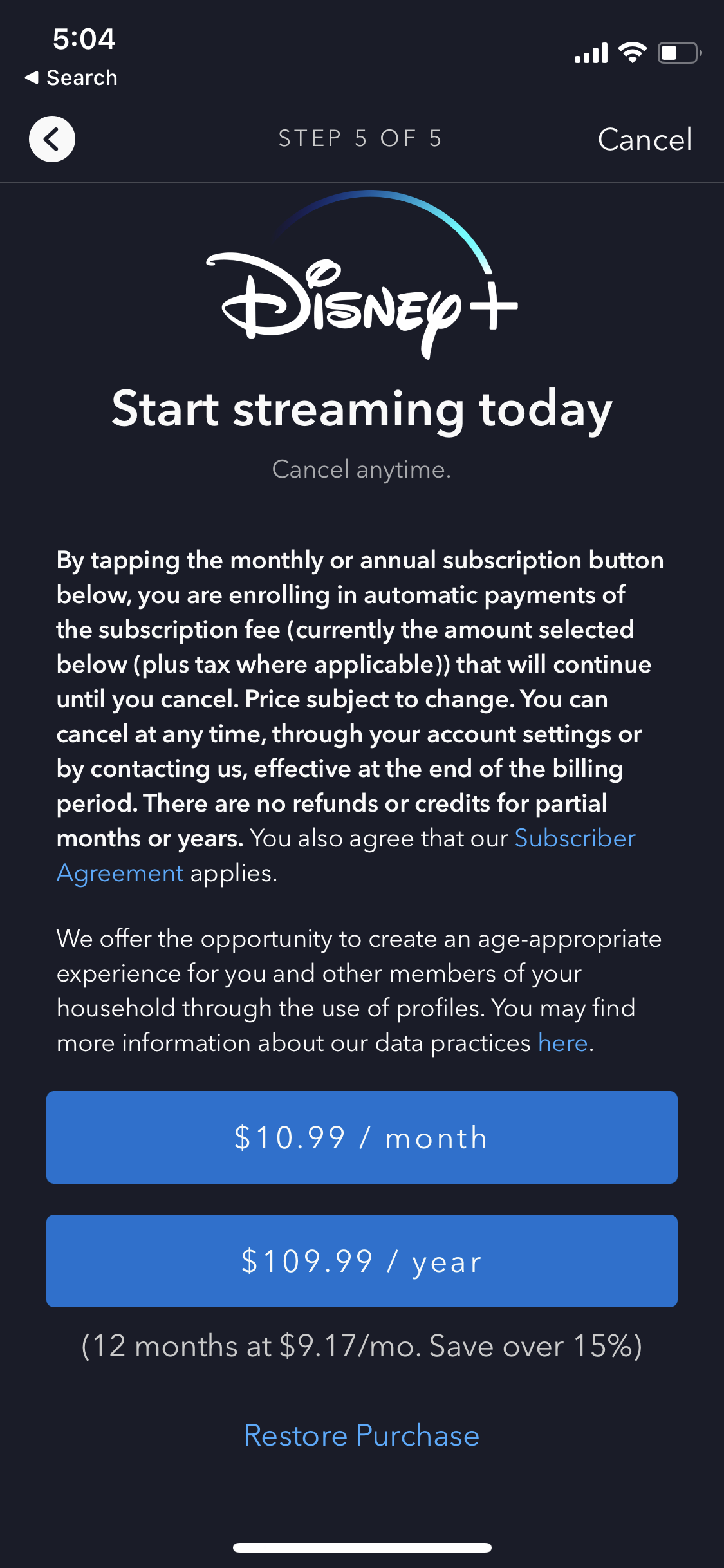Tap the Wi-Fi status icon
Viewport: 724px width, 1568px height.
click(632, 53)
